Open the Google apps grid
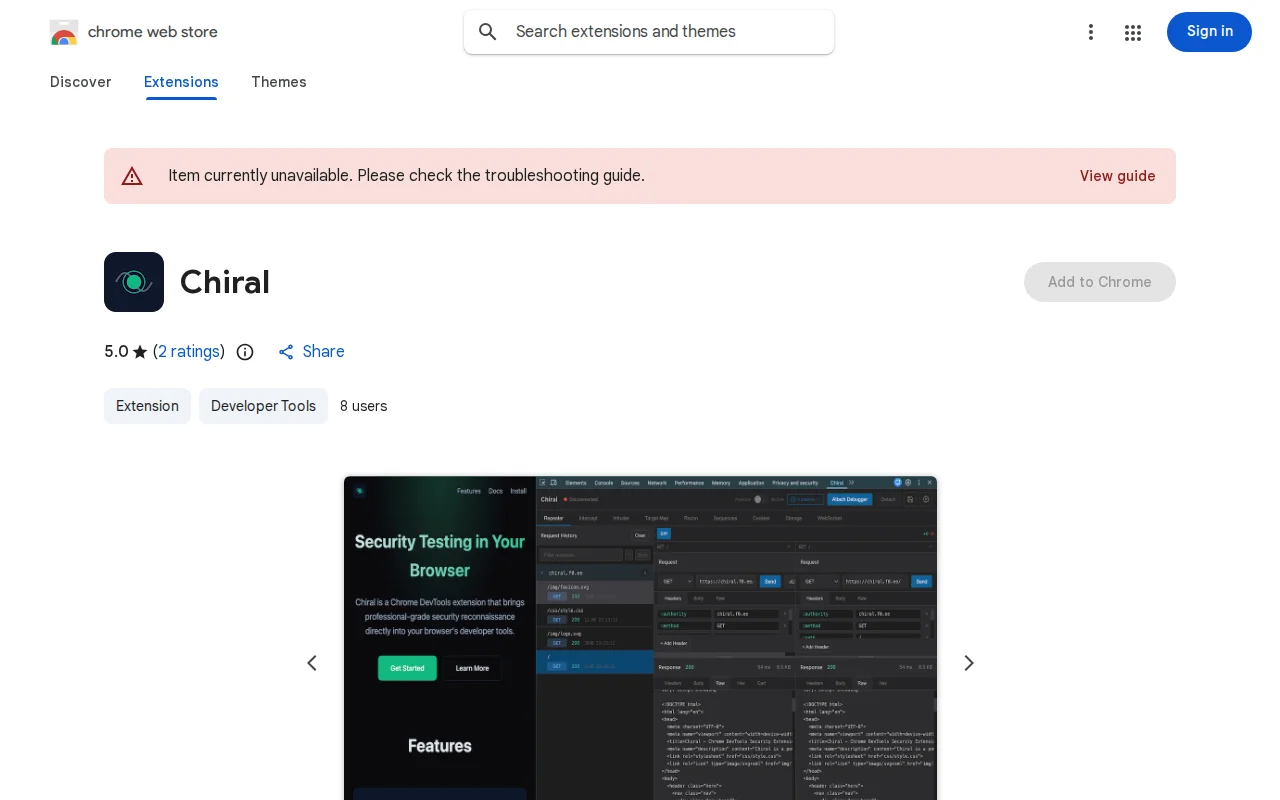The height and width of the screenshot is (800, 1280). tap(1133, 32)
